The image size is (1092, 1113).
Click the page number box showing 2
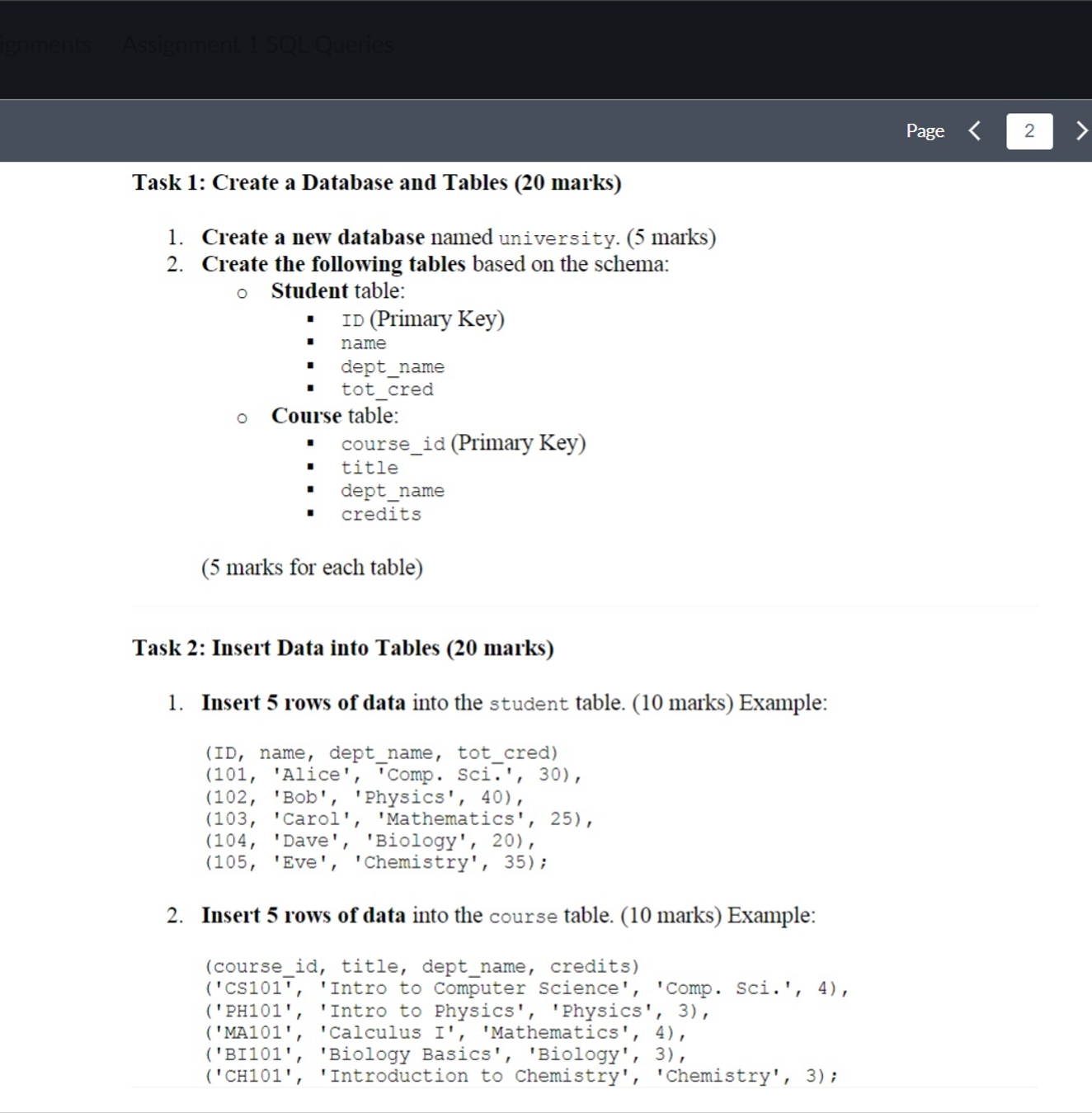point(1028,130)
